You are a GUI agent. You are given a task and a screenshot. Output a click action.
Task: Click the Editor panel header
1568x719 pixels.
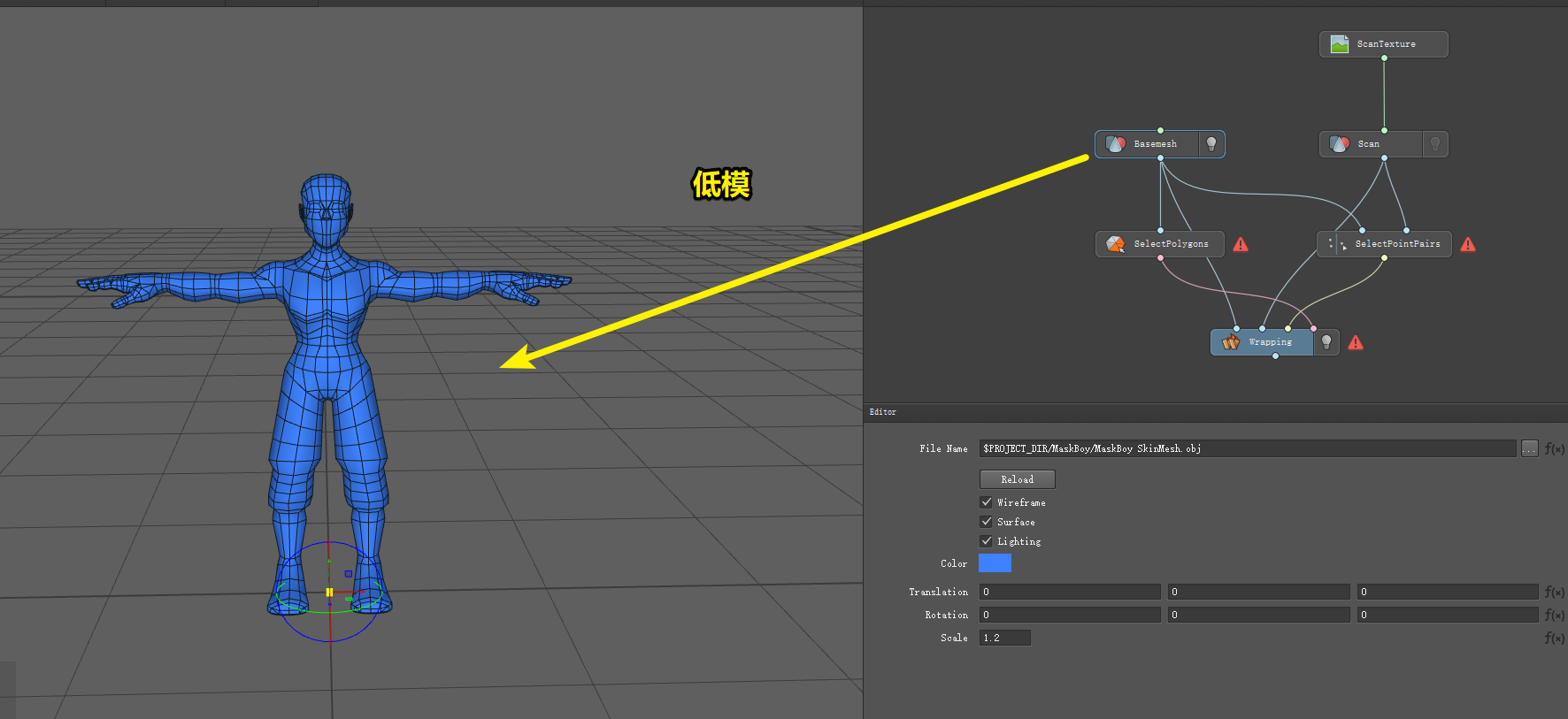(x=1216, y=412)
